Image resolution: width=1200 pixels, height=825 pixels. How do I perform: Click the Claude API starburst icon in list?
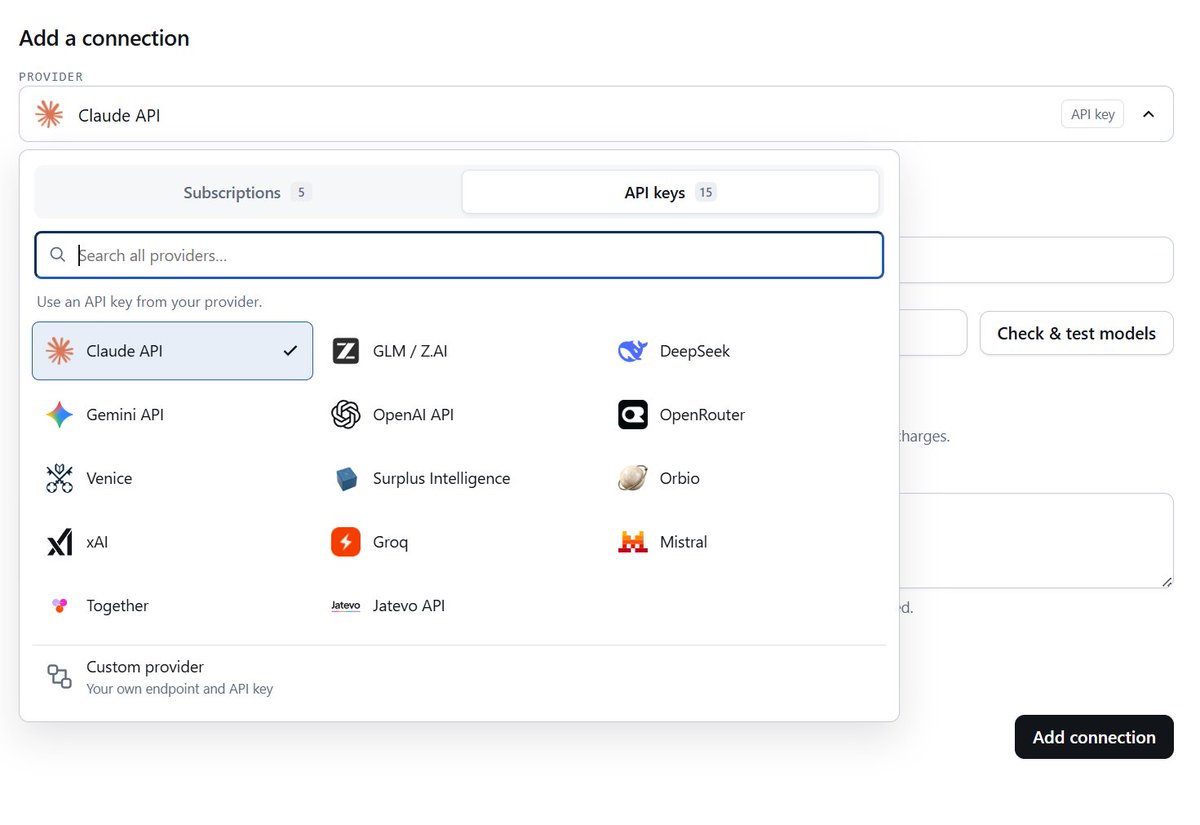60,351
